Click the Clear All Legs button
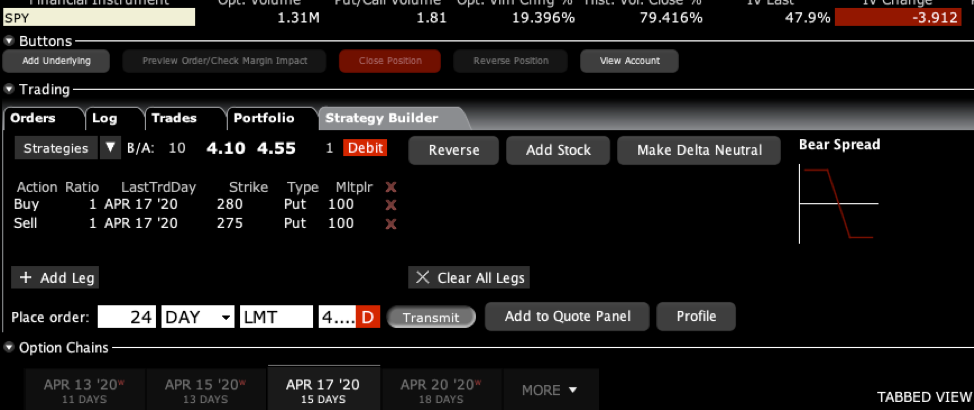Viewport: 974px width, 410px height. (469, 277)
